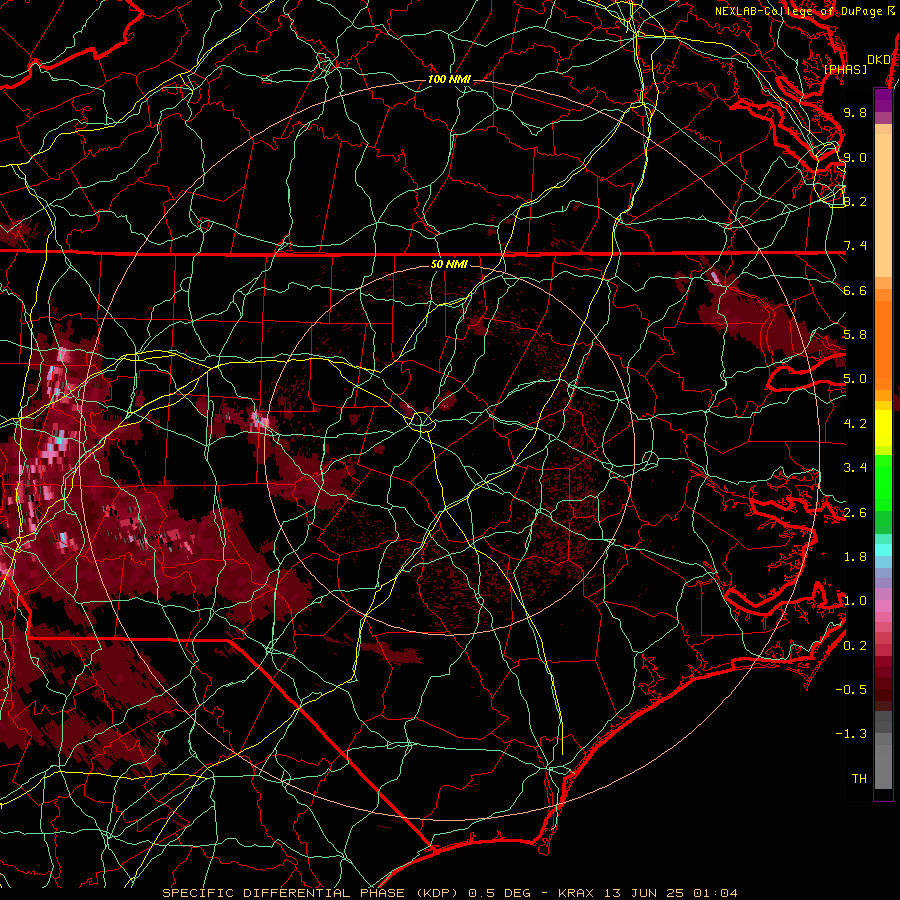Click the "TH" threshold label on the scale
The height and width of the screenshot is (900, 900).
(859, 779)
